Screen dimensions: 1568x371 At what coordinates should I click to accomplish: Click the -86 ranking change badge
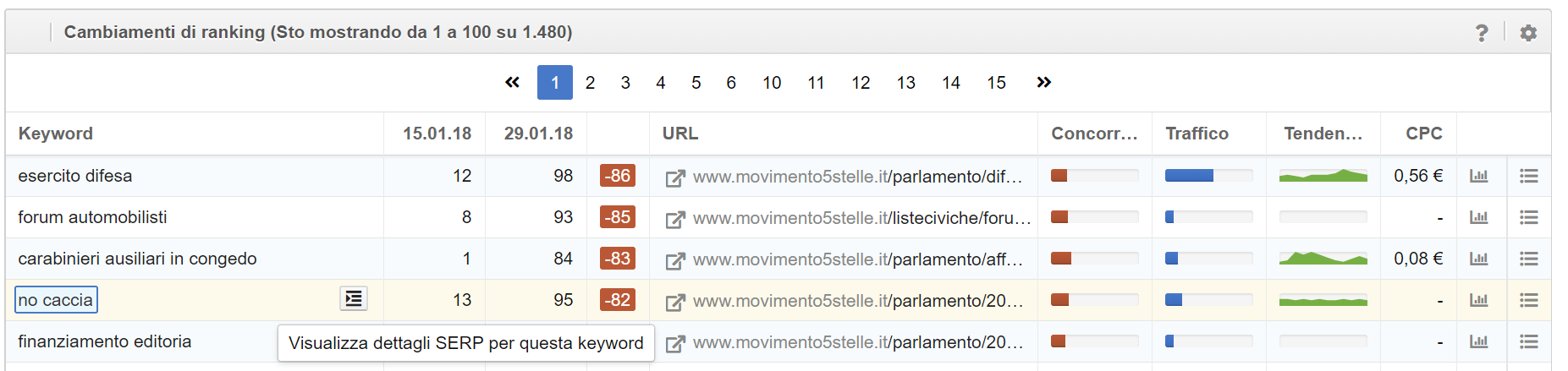[x=618, y=176]
